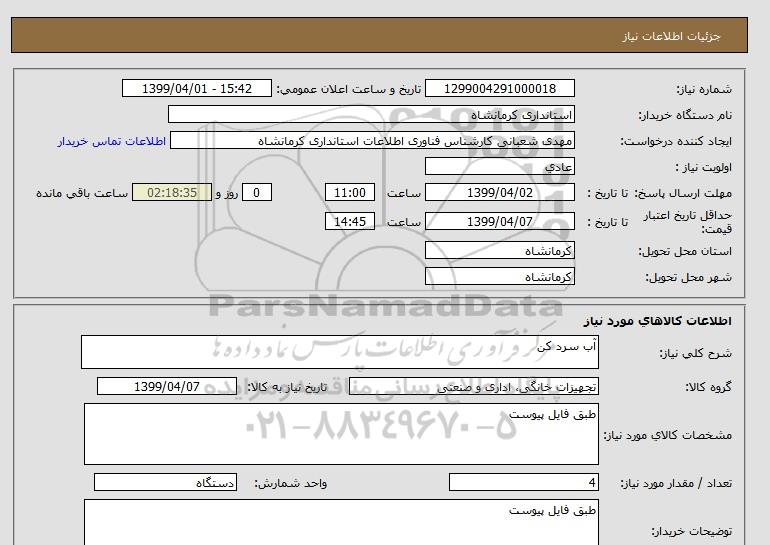
Task: Select the delivery city field کرمانشاه
Action: point(499,276)
